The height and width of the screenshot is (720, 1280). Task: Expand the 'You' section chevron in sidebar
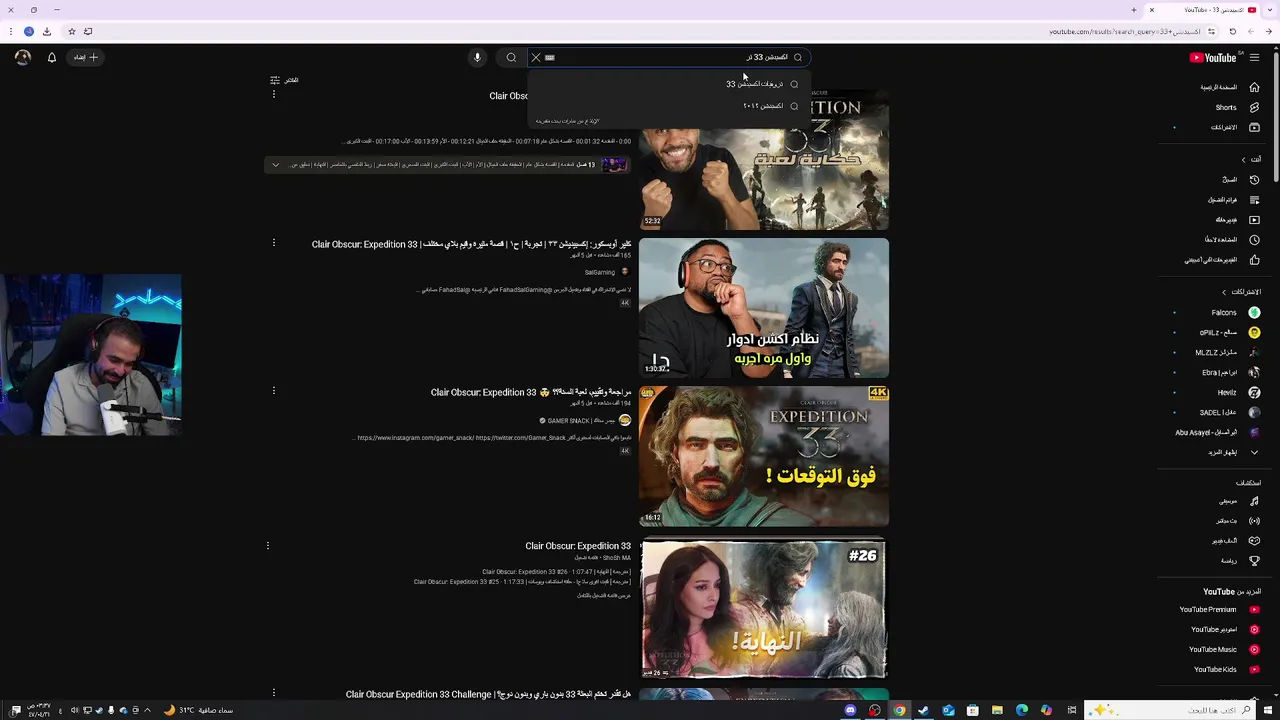pyautogui.click(x=1244, y=159)
